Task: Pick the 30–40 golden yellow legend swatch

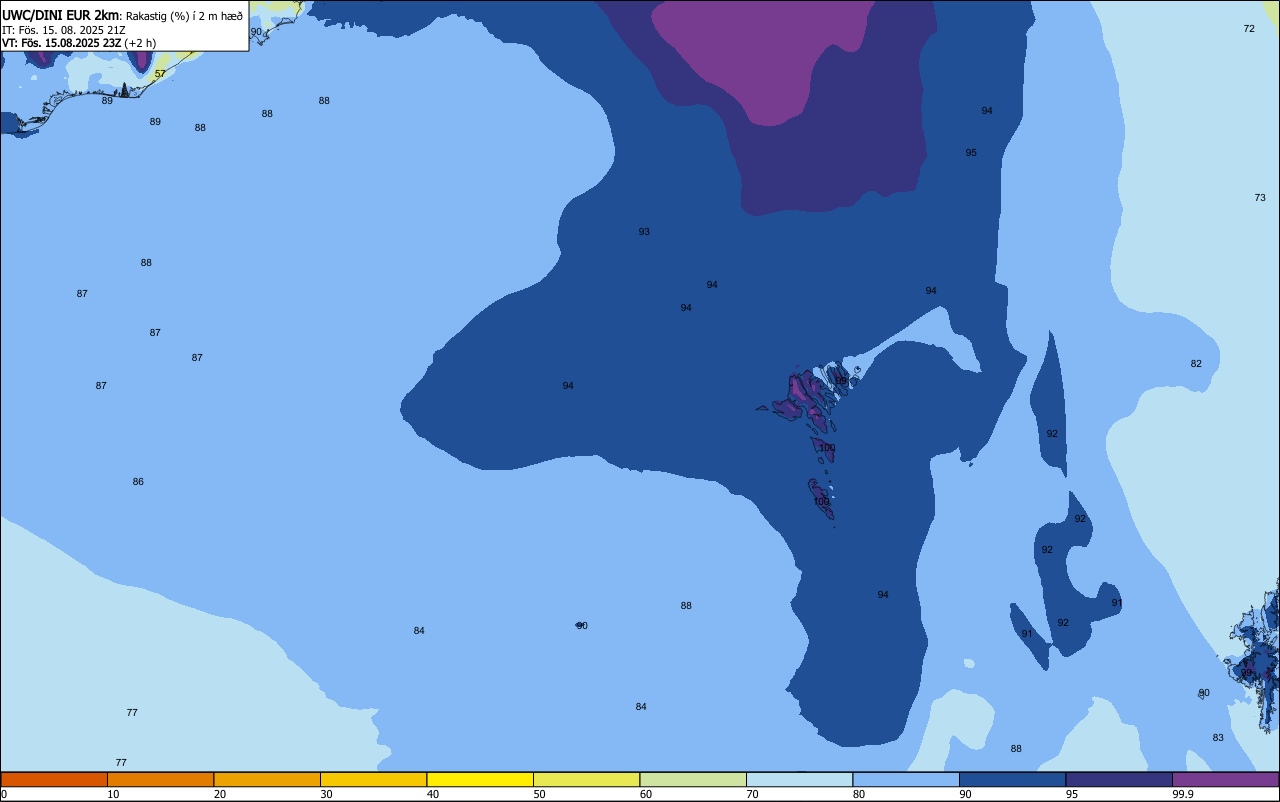Action: point(373,779)
